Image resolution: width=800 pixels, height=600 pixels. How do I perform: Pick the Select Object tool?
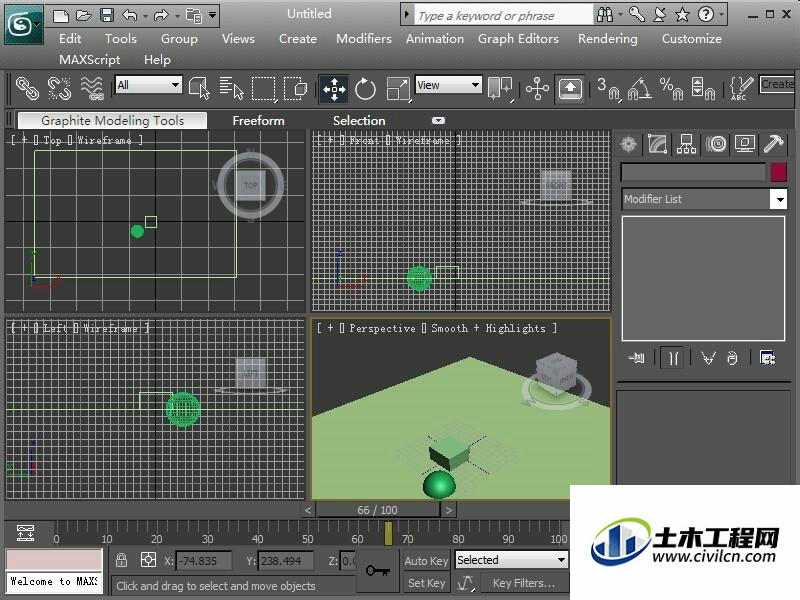click(199, 88)
